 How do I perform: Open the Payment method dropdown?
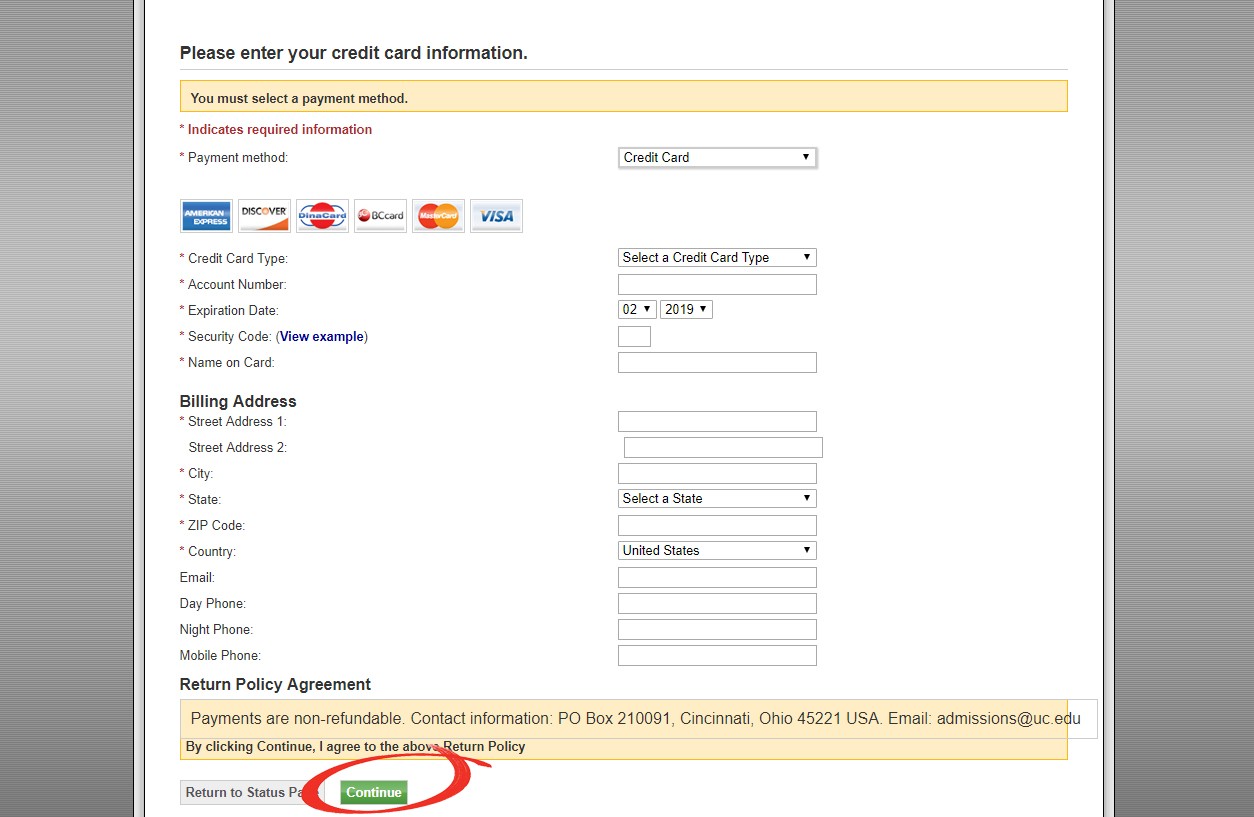click(x=716, y=157)
